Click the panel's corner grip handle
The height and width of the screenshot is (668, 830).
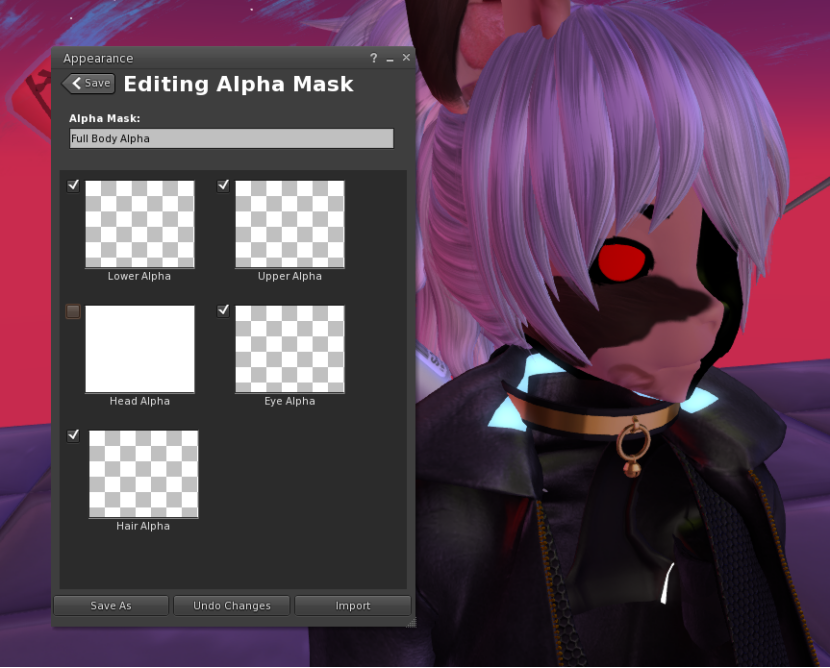(411, 622)
